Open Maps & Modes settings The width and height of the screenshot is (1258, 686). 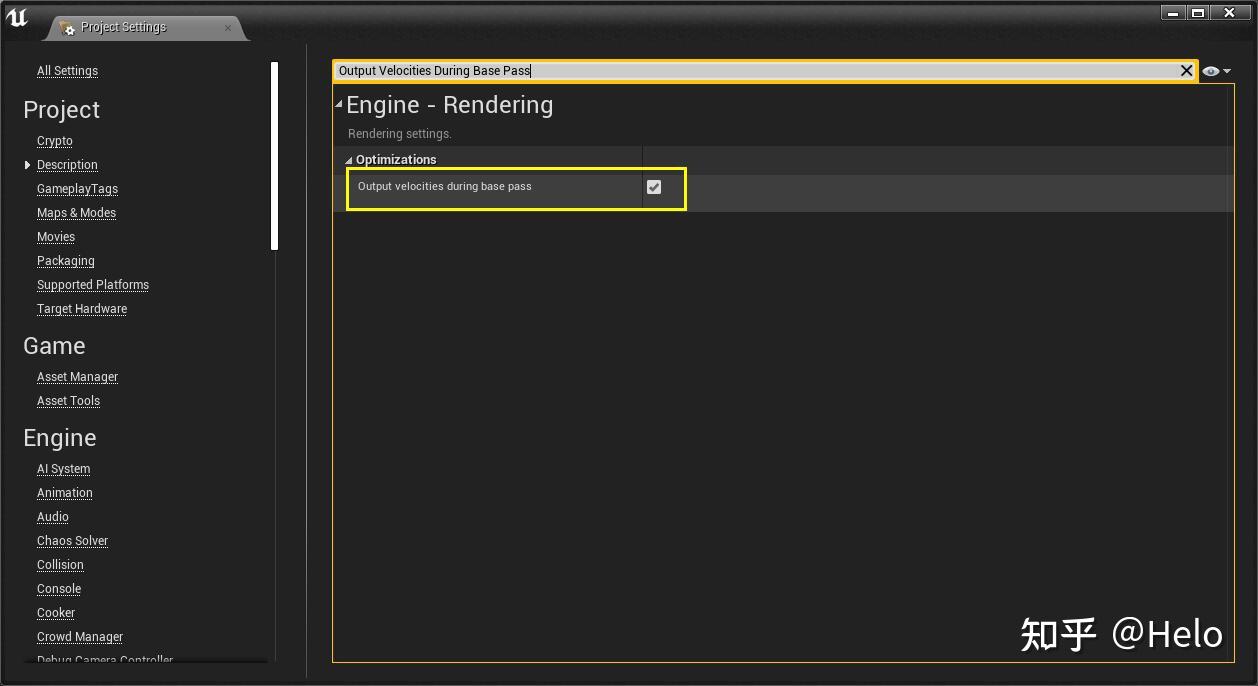tap(76, 212)
